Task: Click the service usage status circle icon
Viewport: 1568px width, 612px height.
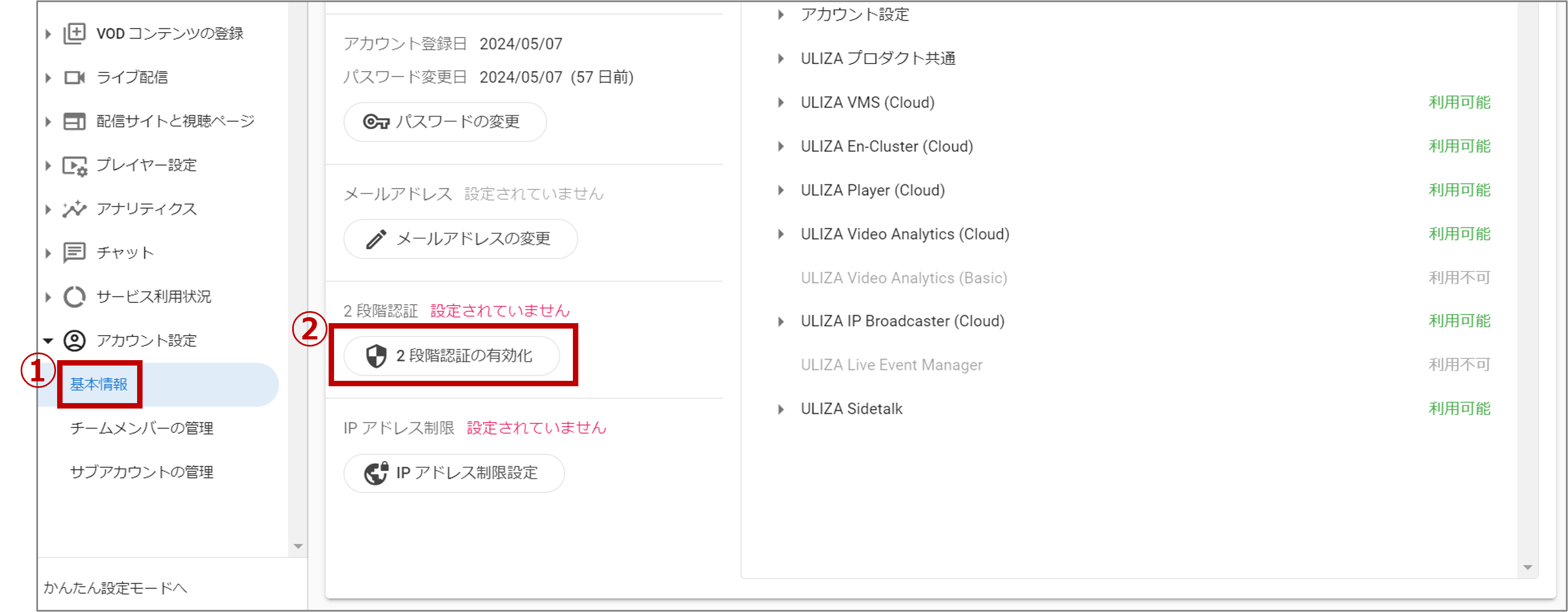Action: tap(74, 297)
